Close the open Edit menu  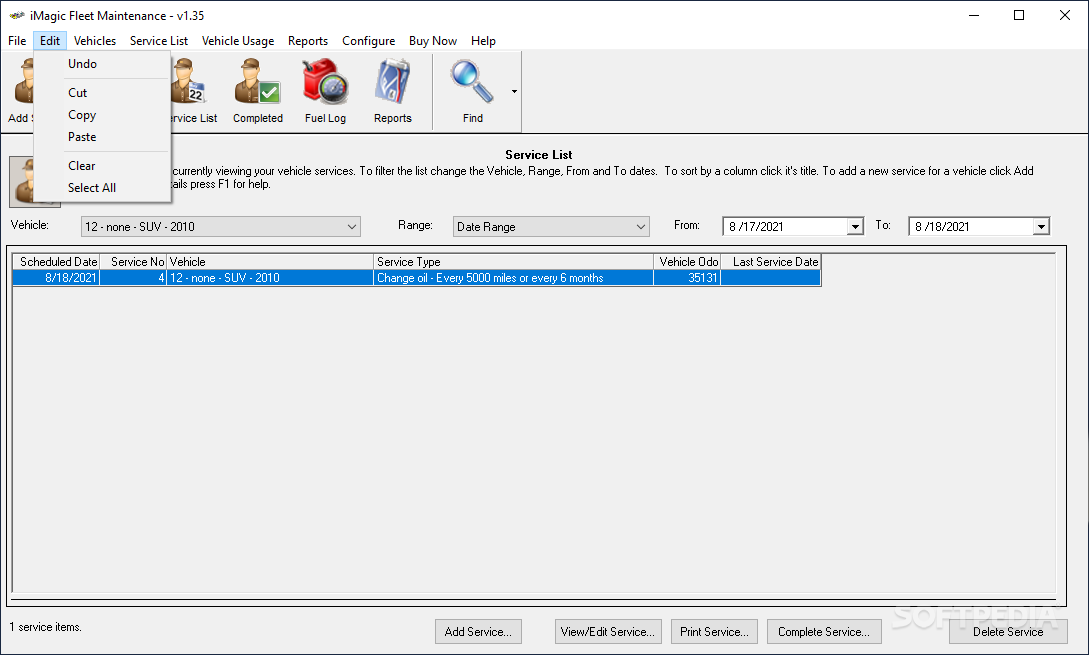pos(50,41)
